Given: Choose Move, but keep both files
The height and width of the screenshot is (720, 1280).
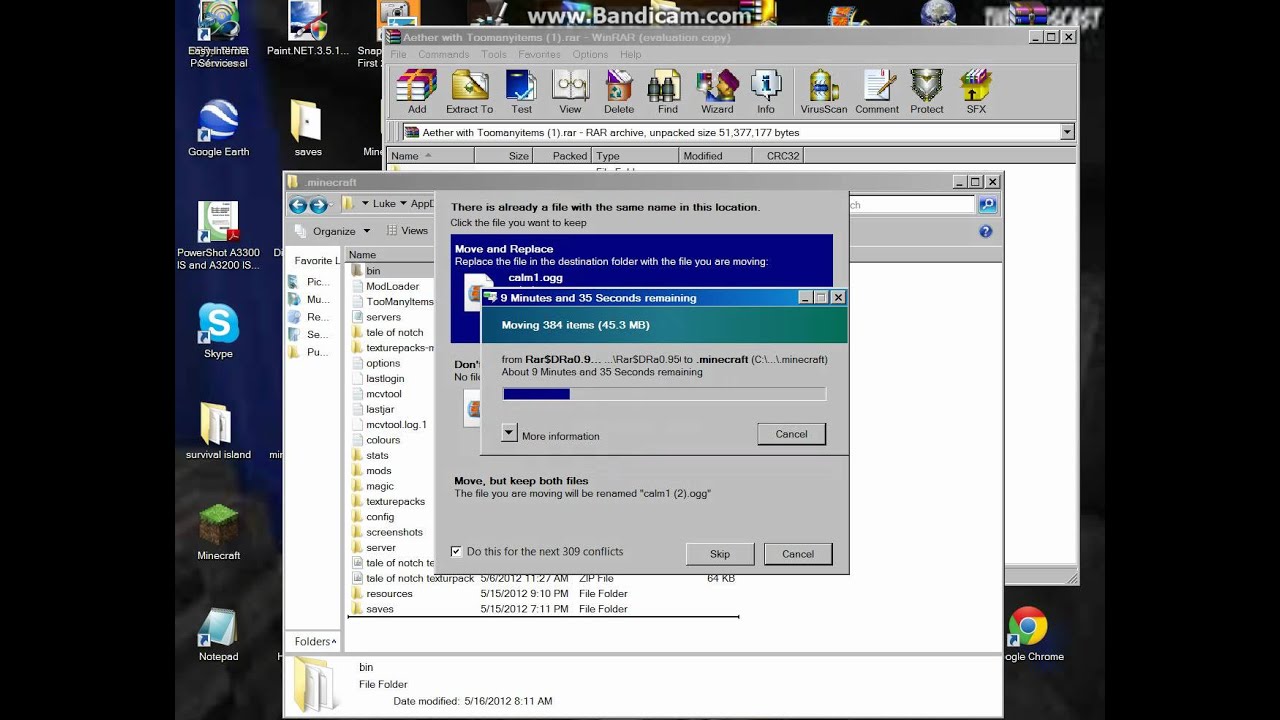Looking at the screenshot, I should tap(641, 487).
